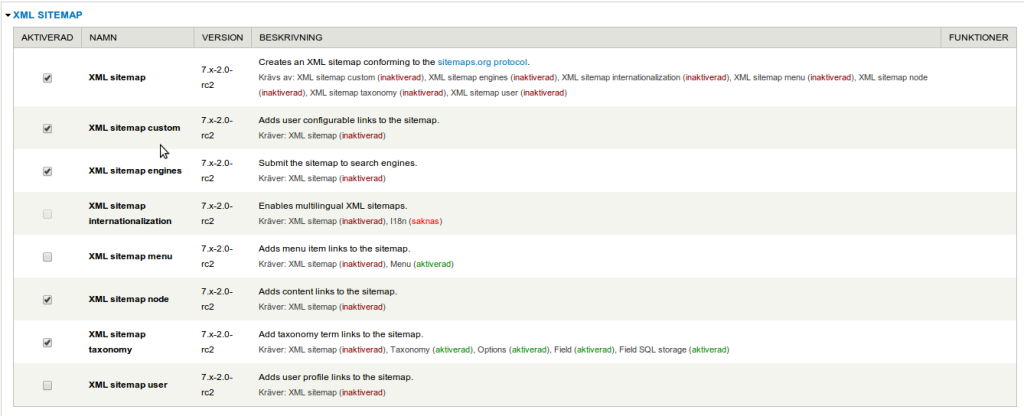This screenshot has height=416, width=1024.
Task: Uncheck the XML sitemap node checkbox
Action: (47, 299)
